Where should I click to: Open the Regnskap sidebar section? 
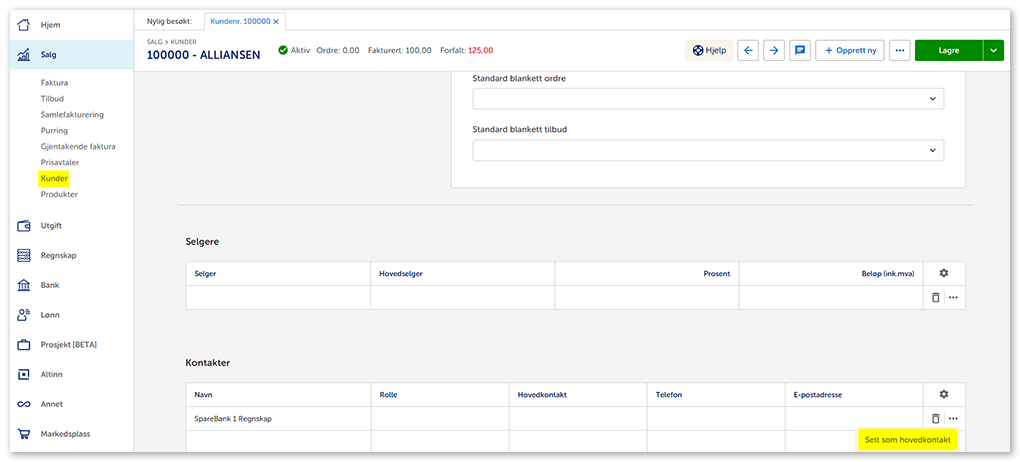[x=58, y=255]
